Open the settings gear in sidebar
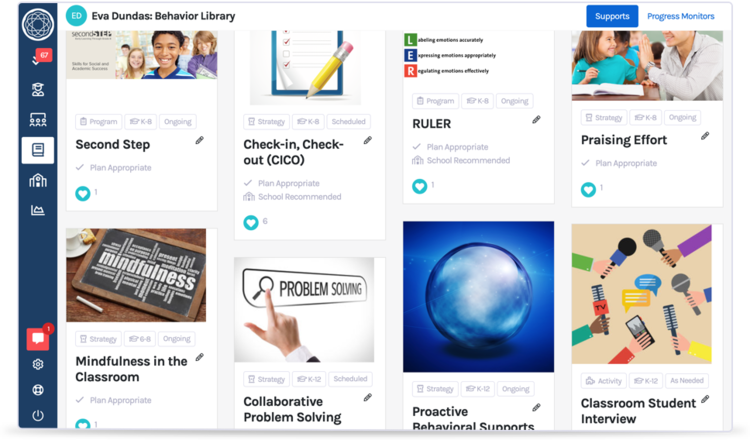 38,364
